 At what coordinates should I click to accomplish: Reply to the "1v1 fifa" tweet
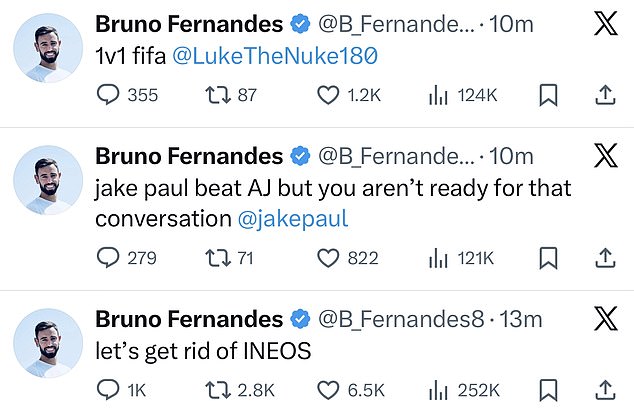(x=107, y=95)
